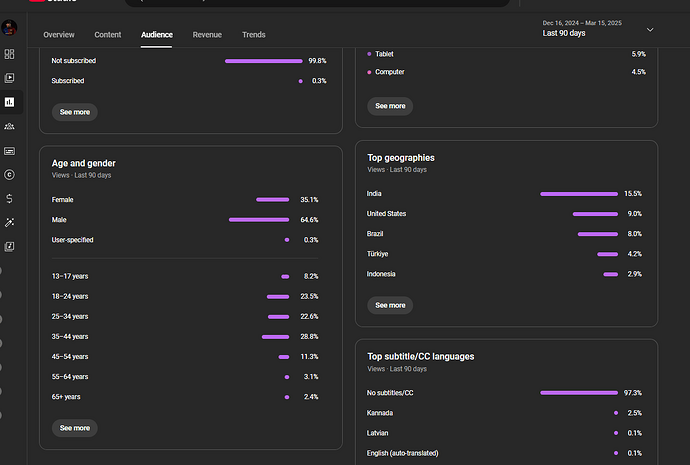Select the 35–44 years age row

click(185, 337)
